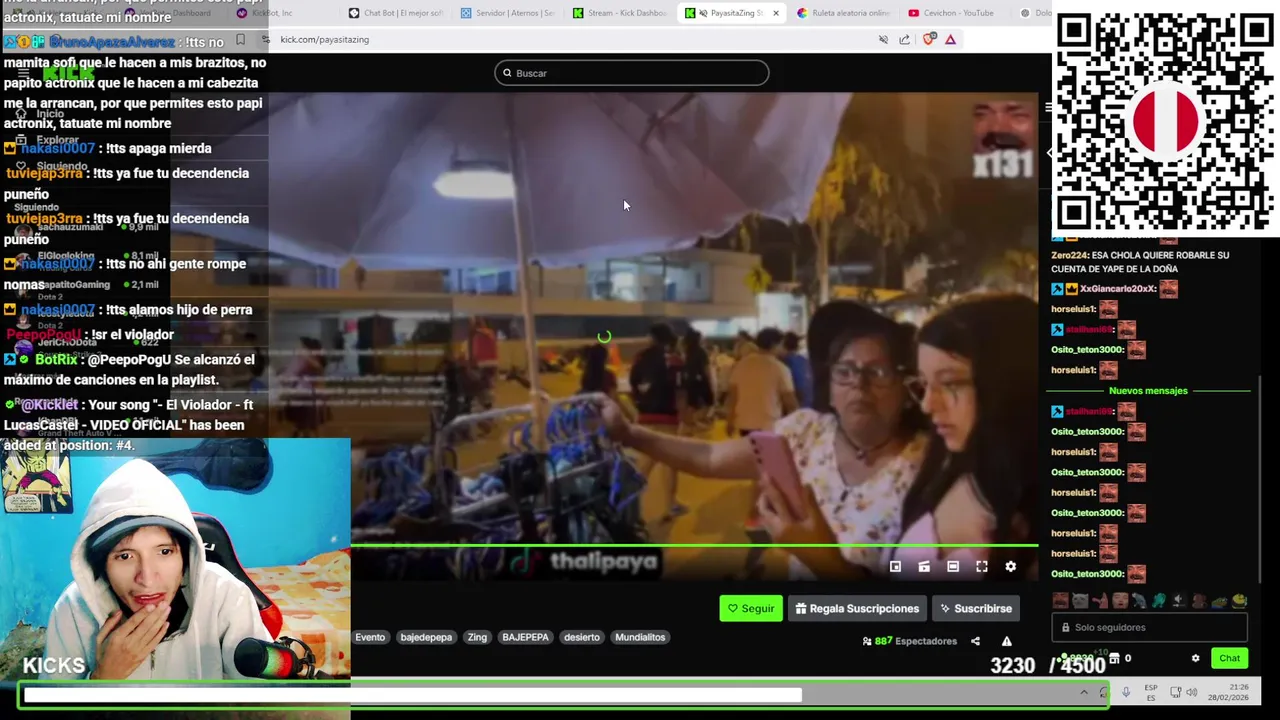This screenshot has width=1280, height=720.
Task: Click the Solo seguidores chat input
Action: coord(1149,627)
